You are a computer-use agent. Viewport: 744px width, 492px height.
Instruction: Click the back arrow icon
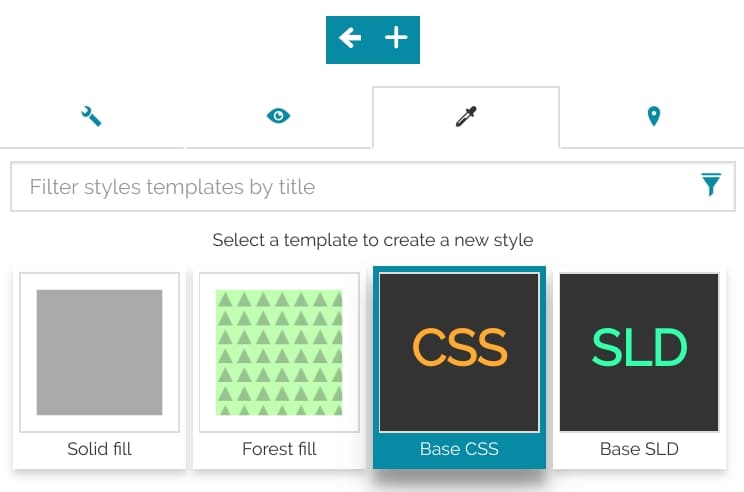click(349, 39)
